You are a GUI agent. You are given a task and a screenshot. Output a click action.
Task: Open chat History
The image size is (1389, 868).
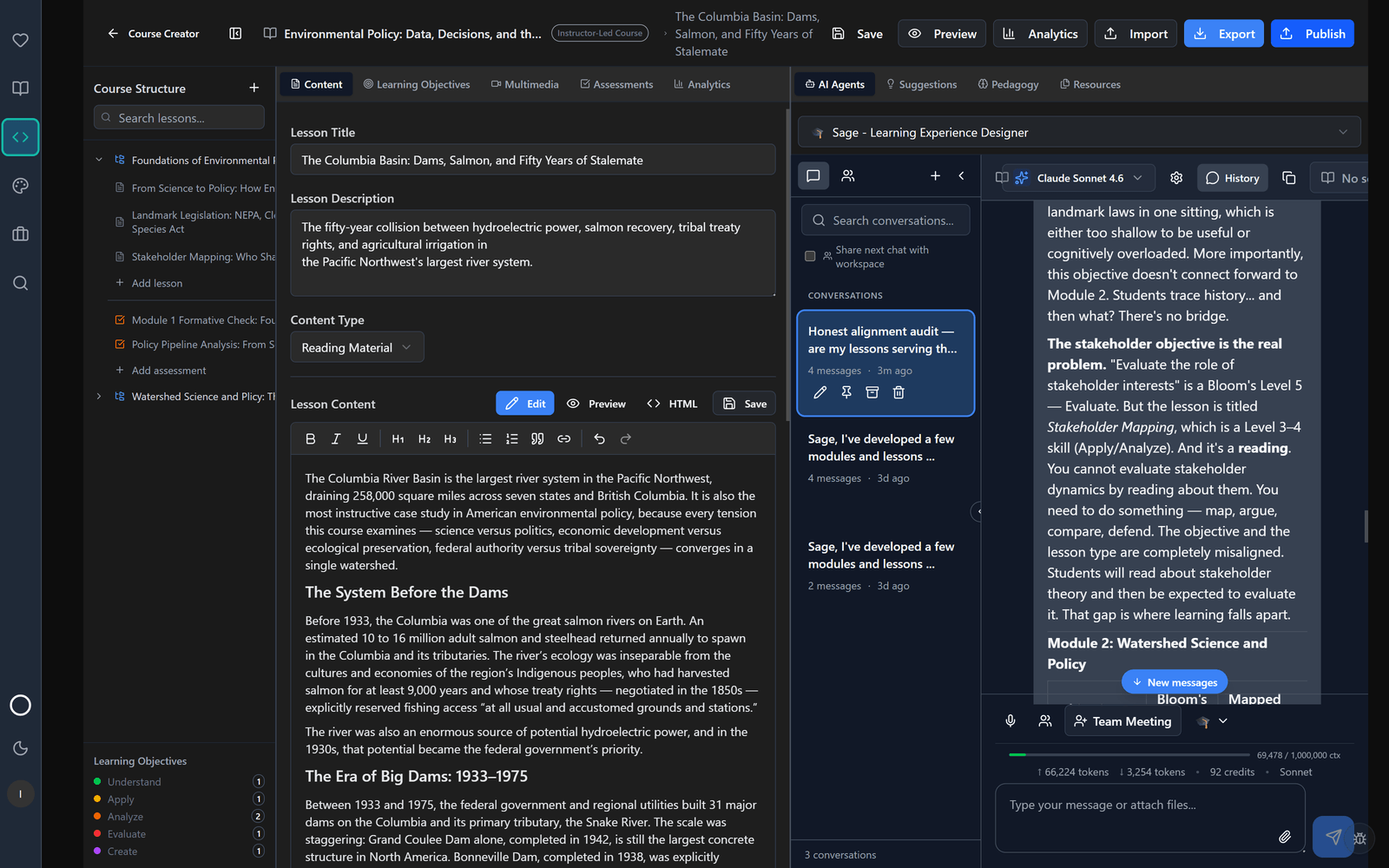coord(1233,178)
